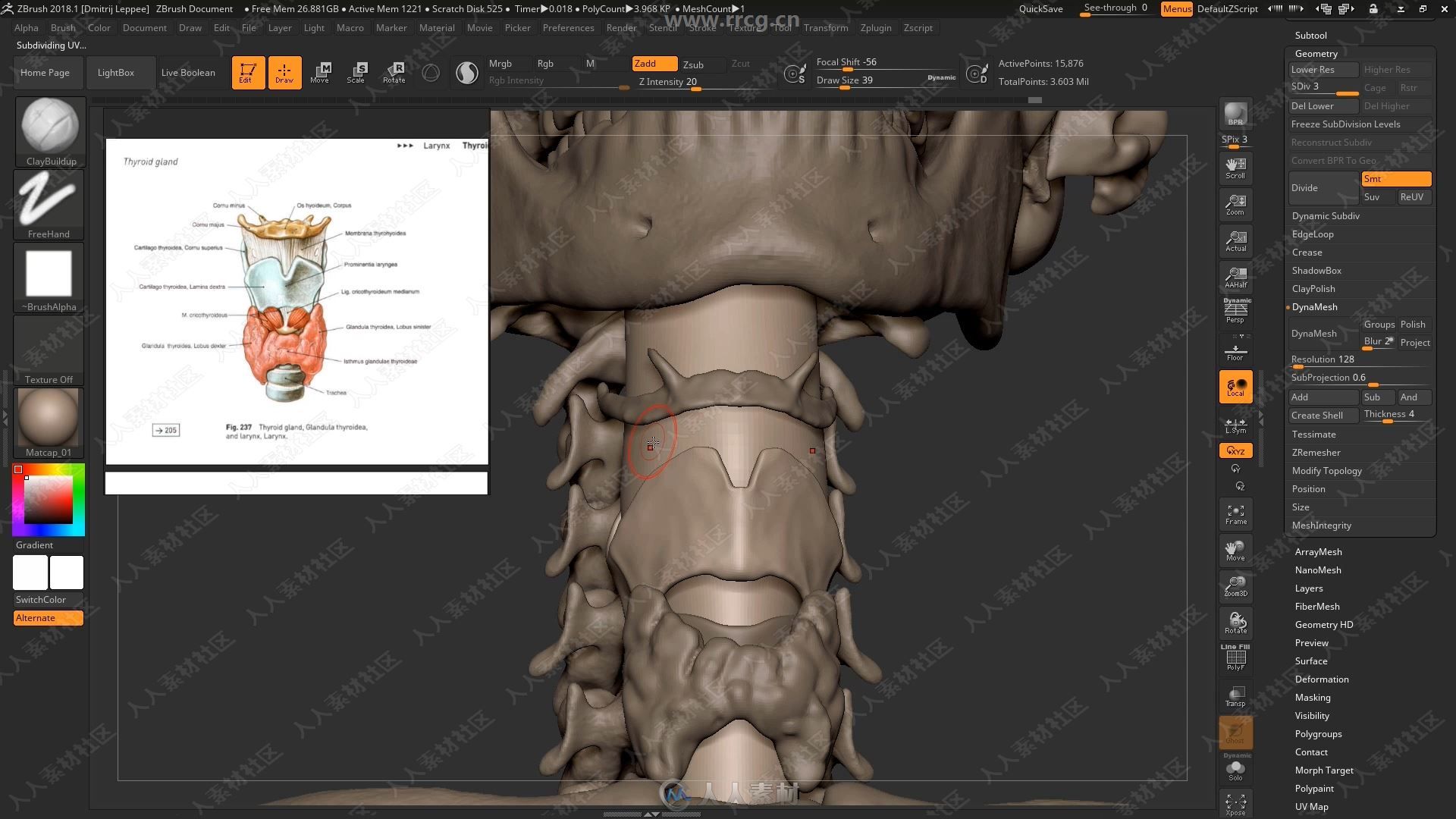Click the Scale tool icon
Image resolution: width=1456 pixels, height=819 pixels.
click(x=357, y=71)
